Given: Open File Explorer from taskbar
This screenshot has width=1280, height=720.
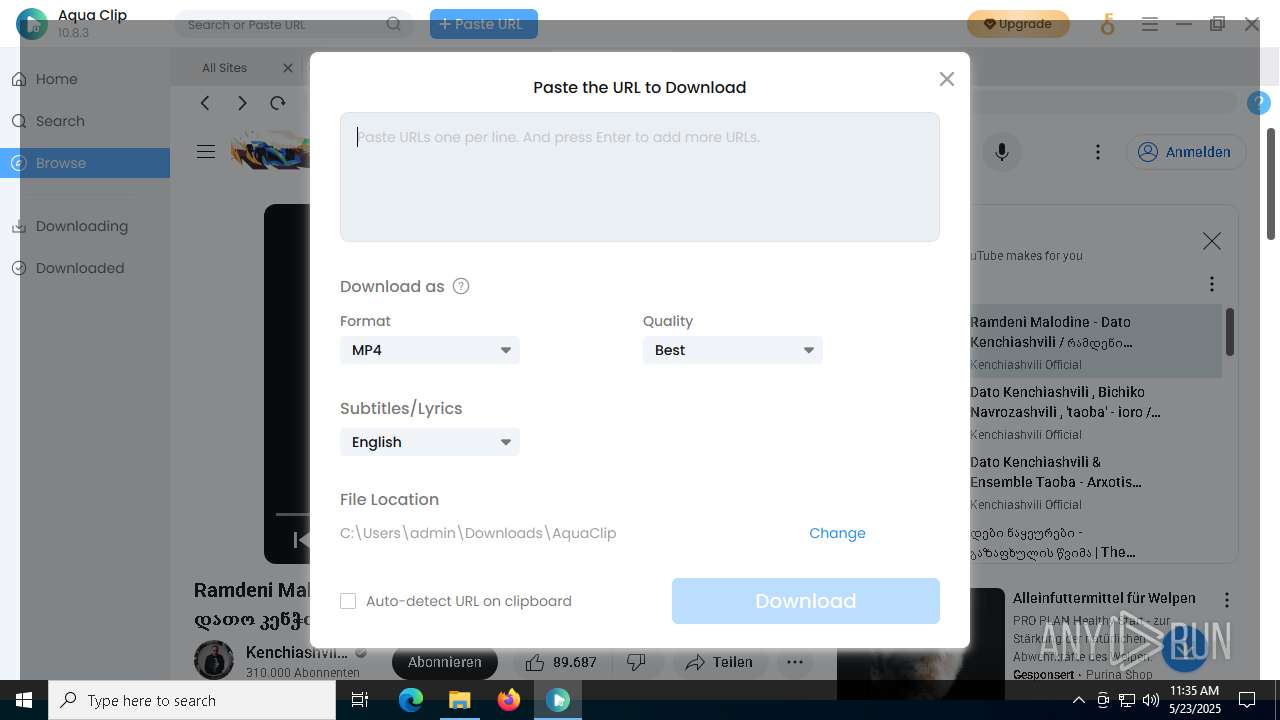Looking at the screenshot, I should click(459, 700).
